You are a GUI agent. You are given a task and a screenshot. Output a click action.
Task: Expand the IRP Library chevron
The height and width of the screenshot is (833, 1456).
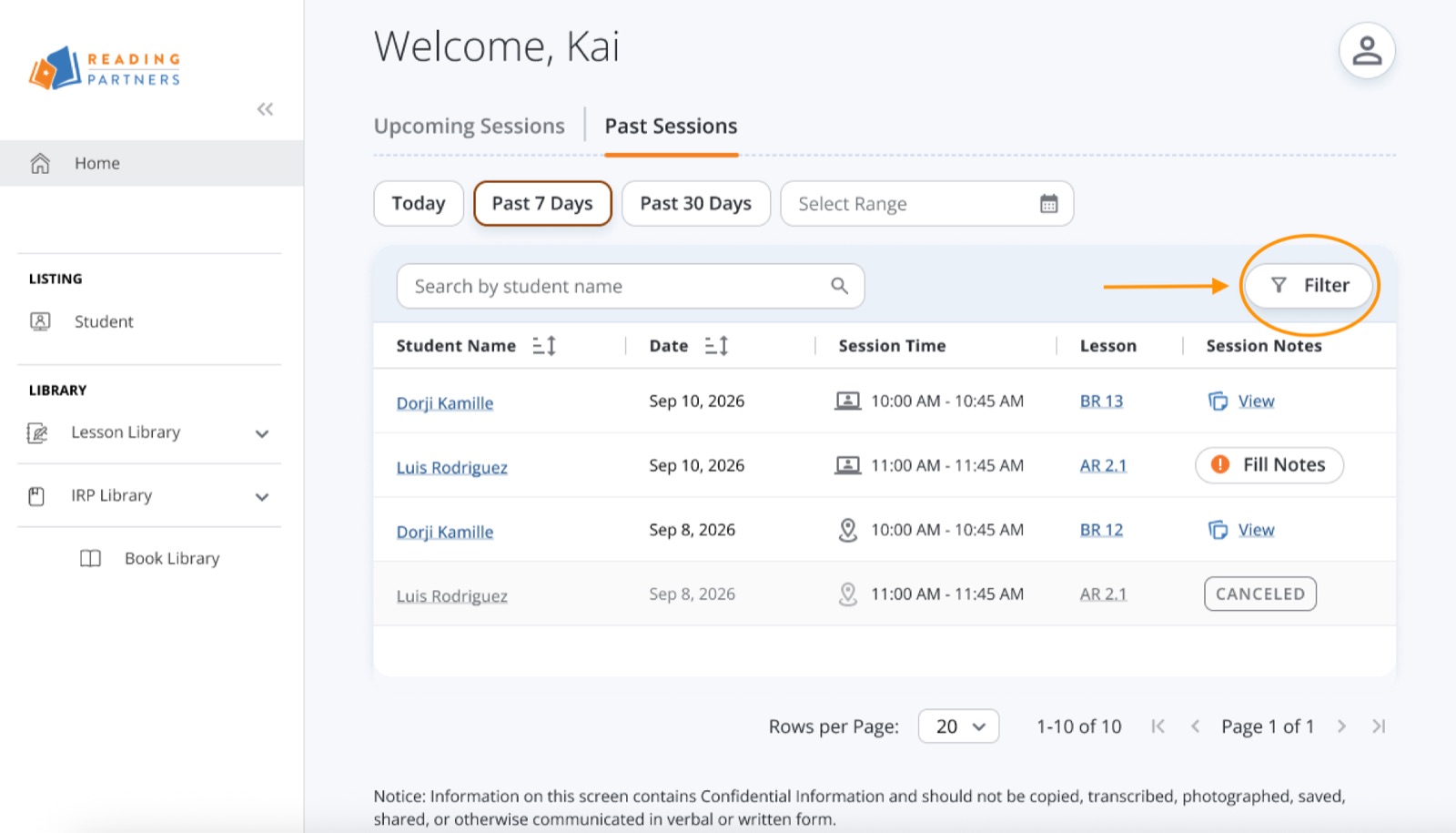pyautogui.click(x=262, y=497)
